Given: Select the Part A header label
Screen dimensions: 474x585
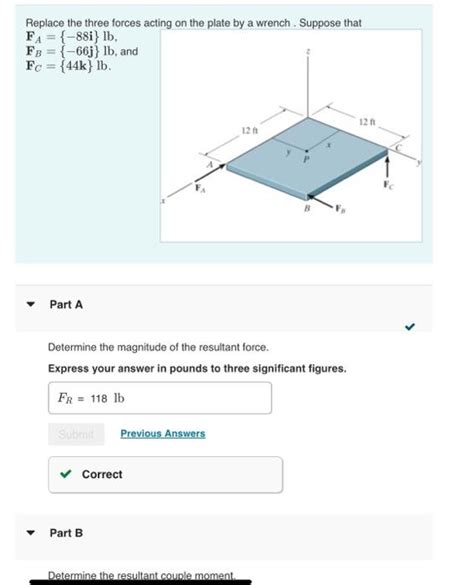Looking at the screenshot, I should click(x=66, y=304).
